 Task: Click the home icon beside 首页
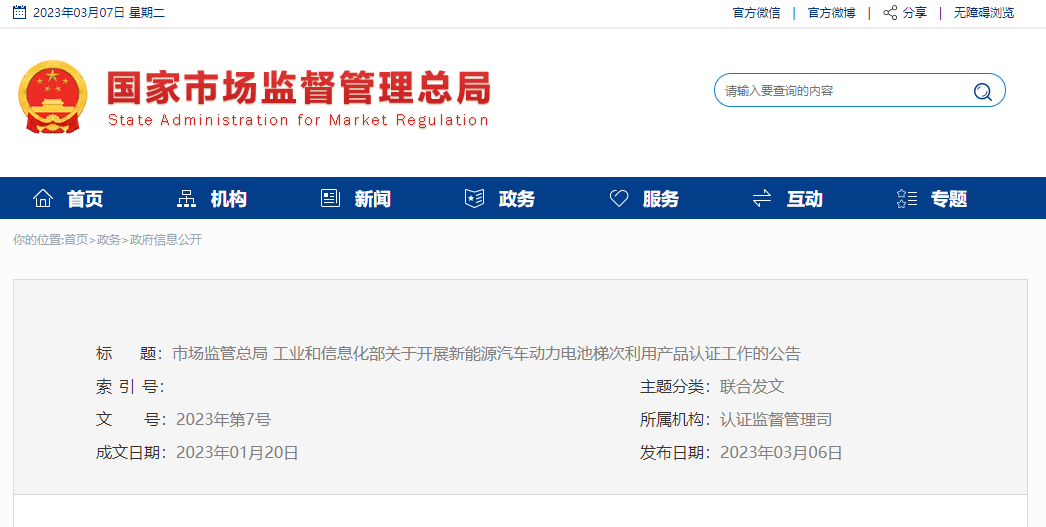coord(43,198)
